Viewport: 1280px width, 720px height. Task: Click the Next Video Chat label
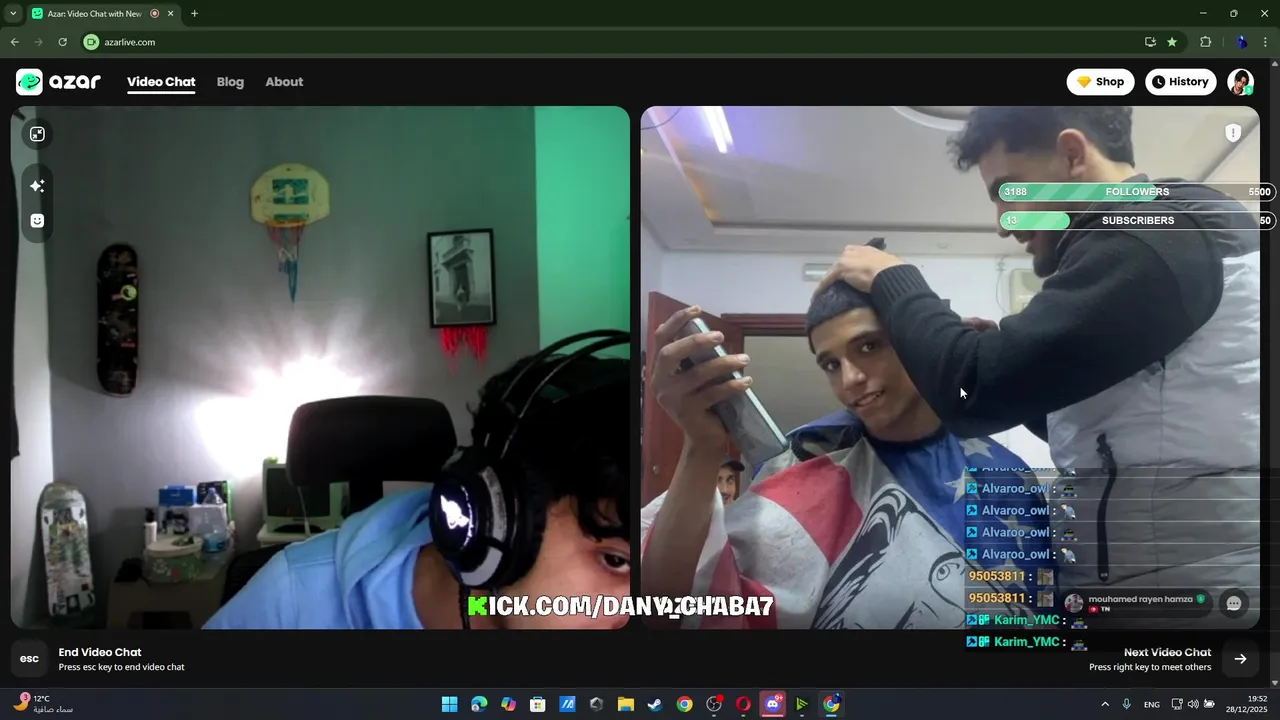pos(1167,652)
